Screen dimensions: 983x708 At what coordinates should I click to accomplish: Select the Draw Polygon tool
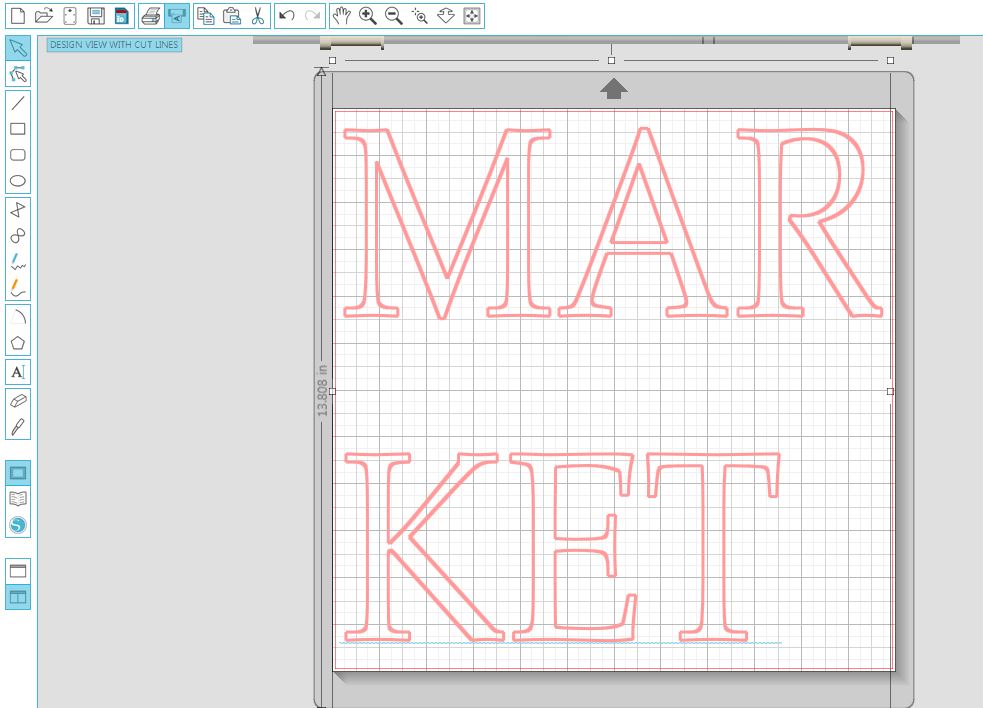click(x=18, y=209)
